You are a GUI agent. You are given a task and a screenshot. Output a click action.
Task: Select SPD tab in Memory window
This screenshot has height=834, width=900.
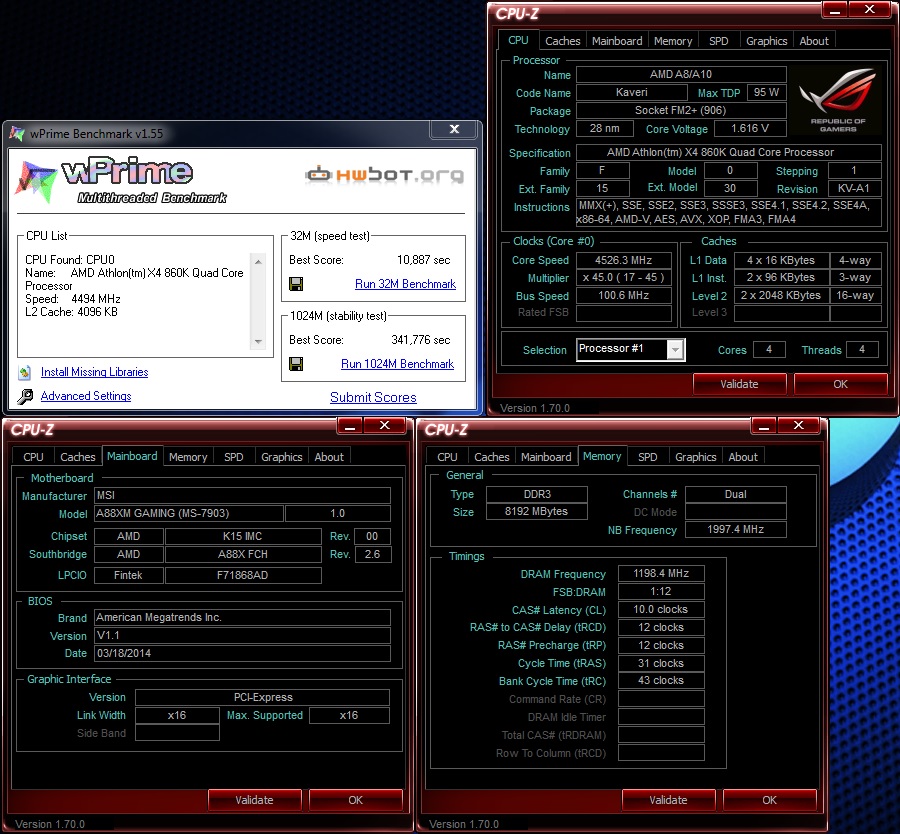(x=647, y=457)
